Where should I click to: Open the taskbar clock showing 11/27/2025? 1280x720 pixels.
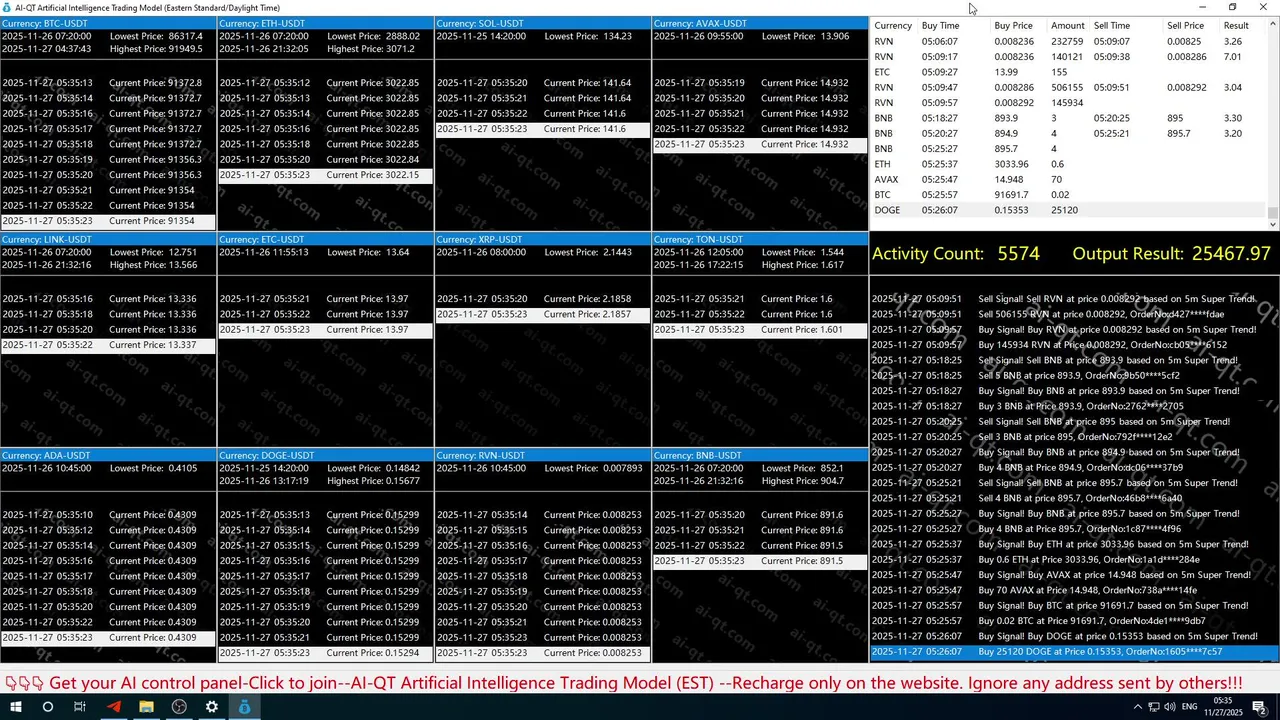(x=1222, y=706)
